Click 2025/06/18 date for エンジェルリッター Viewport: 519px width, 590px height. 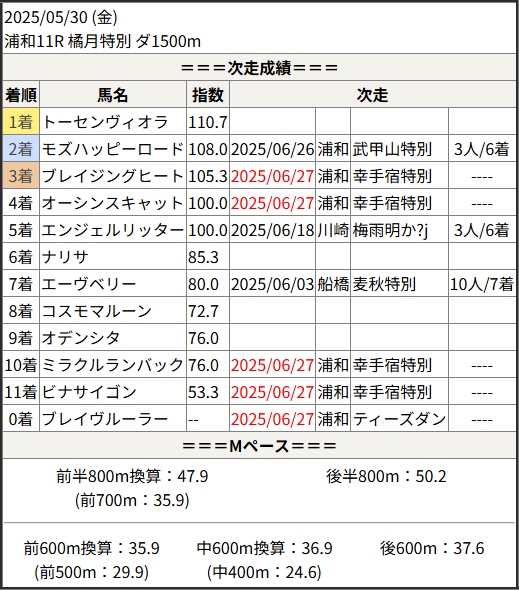[272, 230]
